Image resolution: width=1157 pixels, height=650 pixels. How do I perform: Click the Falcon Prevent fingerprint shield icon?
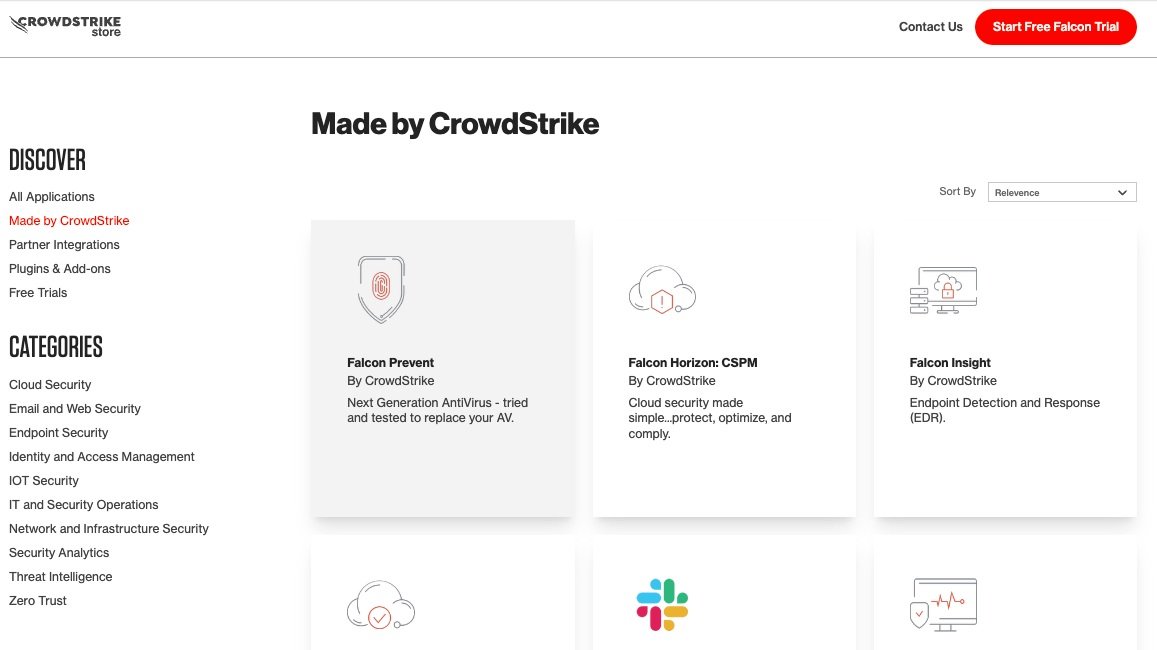pyautogui.click(x=380, y=289)
